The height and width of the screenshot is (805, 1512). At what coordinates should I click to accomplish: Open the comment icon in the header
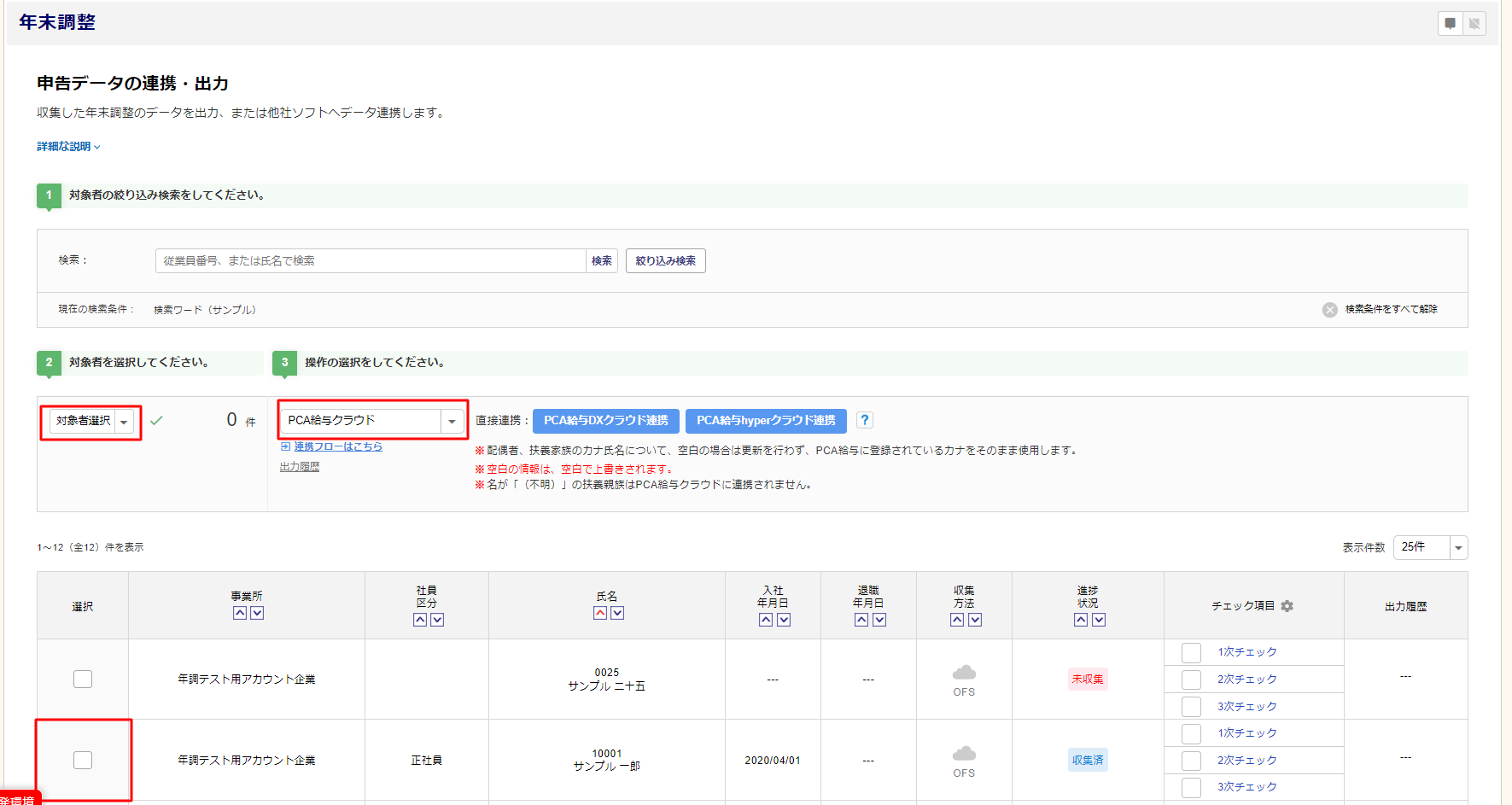tap(1450, 23)
